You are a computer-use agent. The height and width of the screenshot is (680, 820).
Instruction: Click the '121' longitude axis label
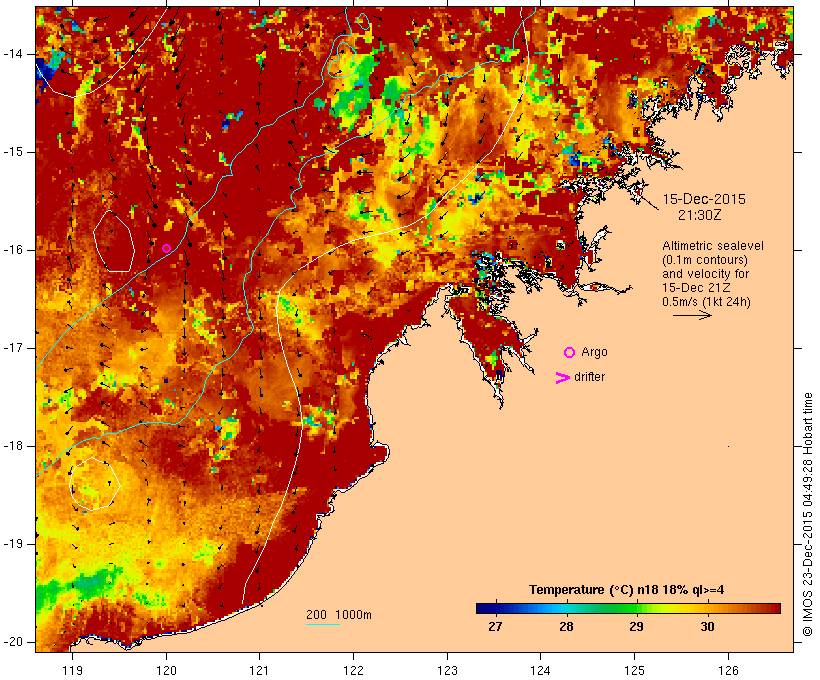tap(259, 670)
